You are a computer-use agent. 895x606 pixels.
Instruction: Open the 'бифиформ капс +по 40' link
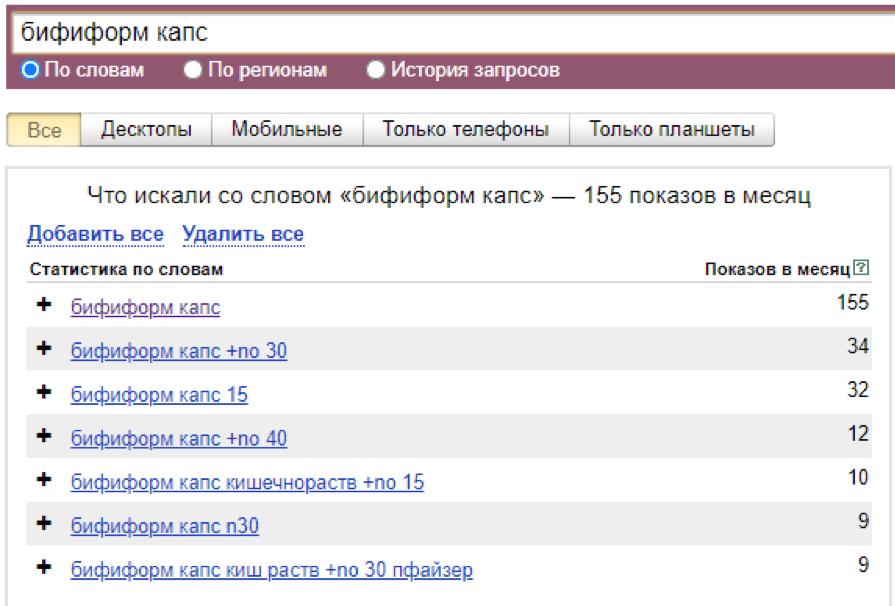[x=179, y=439]
